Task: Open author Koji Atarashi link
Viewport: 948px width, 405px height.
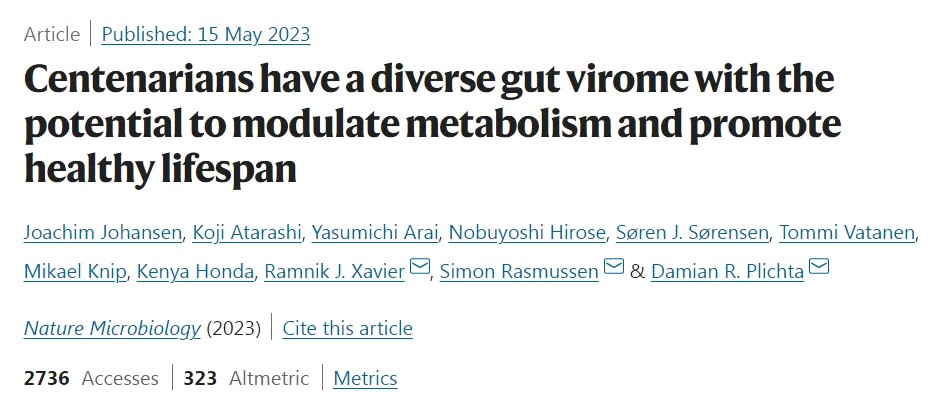Action: 247,233
